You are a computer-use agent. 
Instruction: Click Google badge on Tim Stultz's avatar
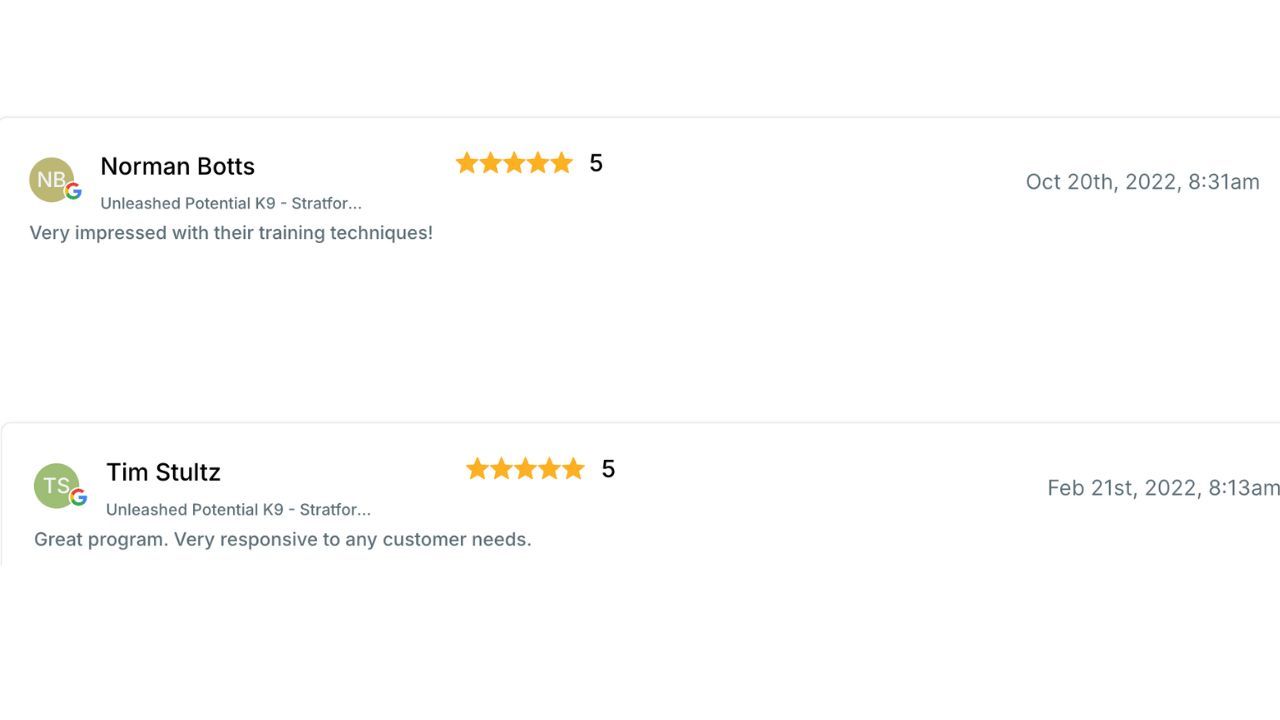78,497
